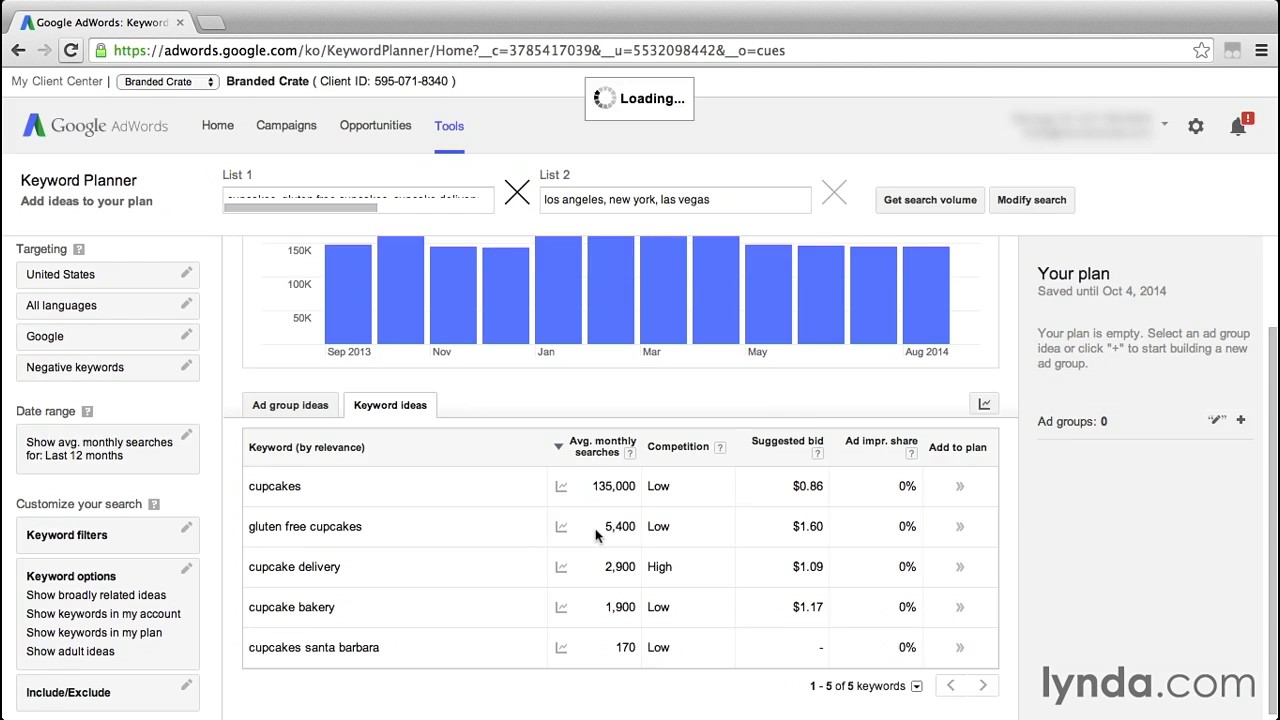Open AdWords settings gear menu

(1196, 126)
